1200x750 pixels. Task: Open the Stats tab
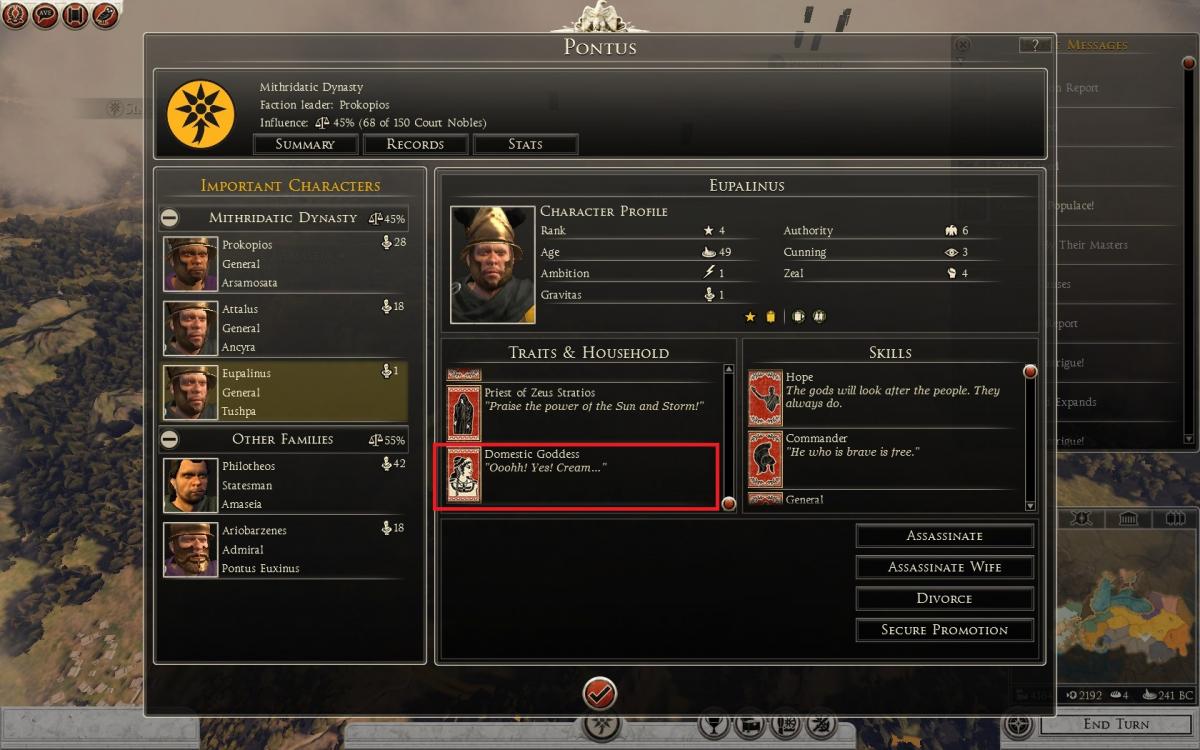[x=525, y=144]
